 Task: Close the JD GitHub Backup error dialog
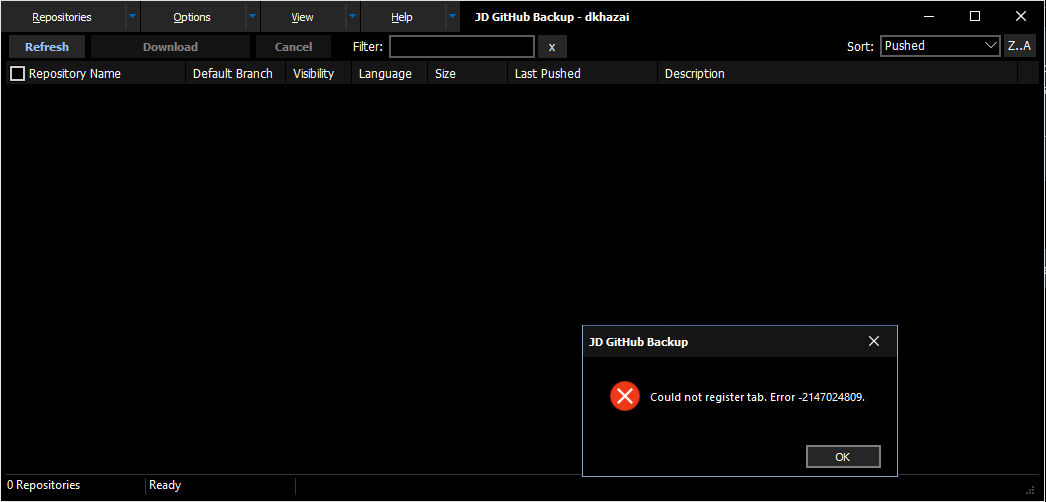pyautogui.click(x=874, y=341)
